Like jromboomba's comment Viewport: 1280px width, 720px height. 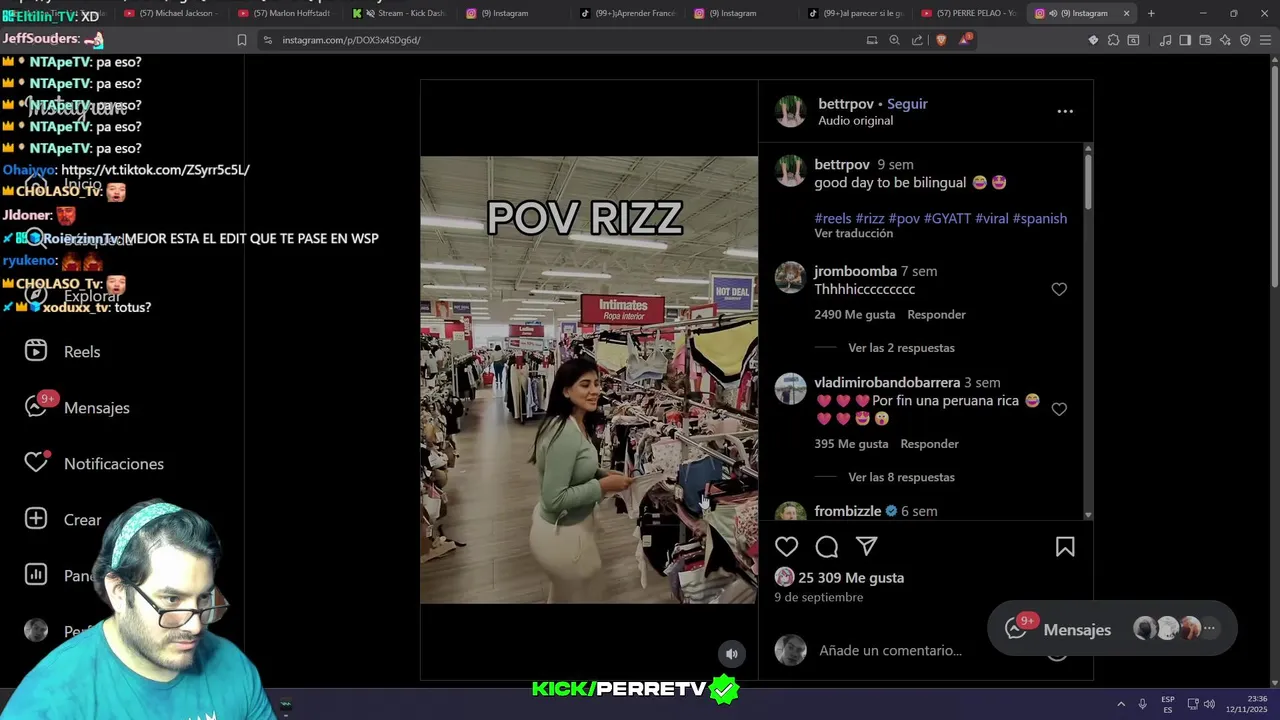(x=1059, y=289)
